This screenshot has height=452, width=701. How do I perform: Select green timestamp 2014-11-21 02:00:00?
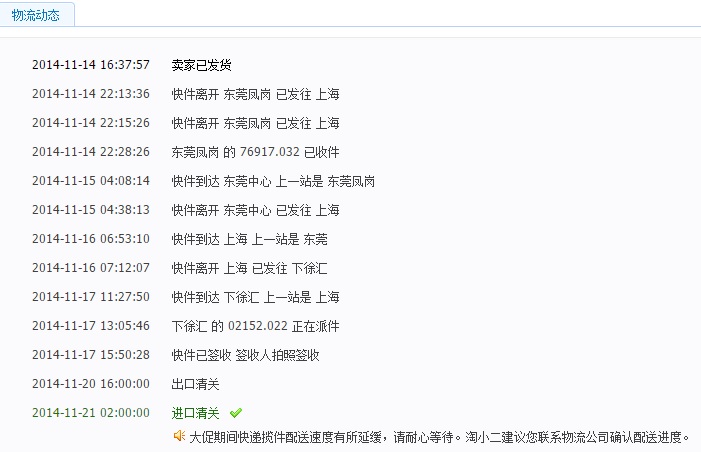click(x=91, y=414)
